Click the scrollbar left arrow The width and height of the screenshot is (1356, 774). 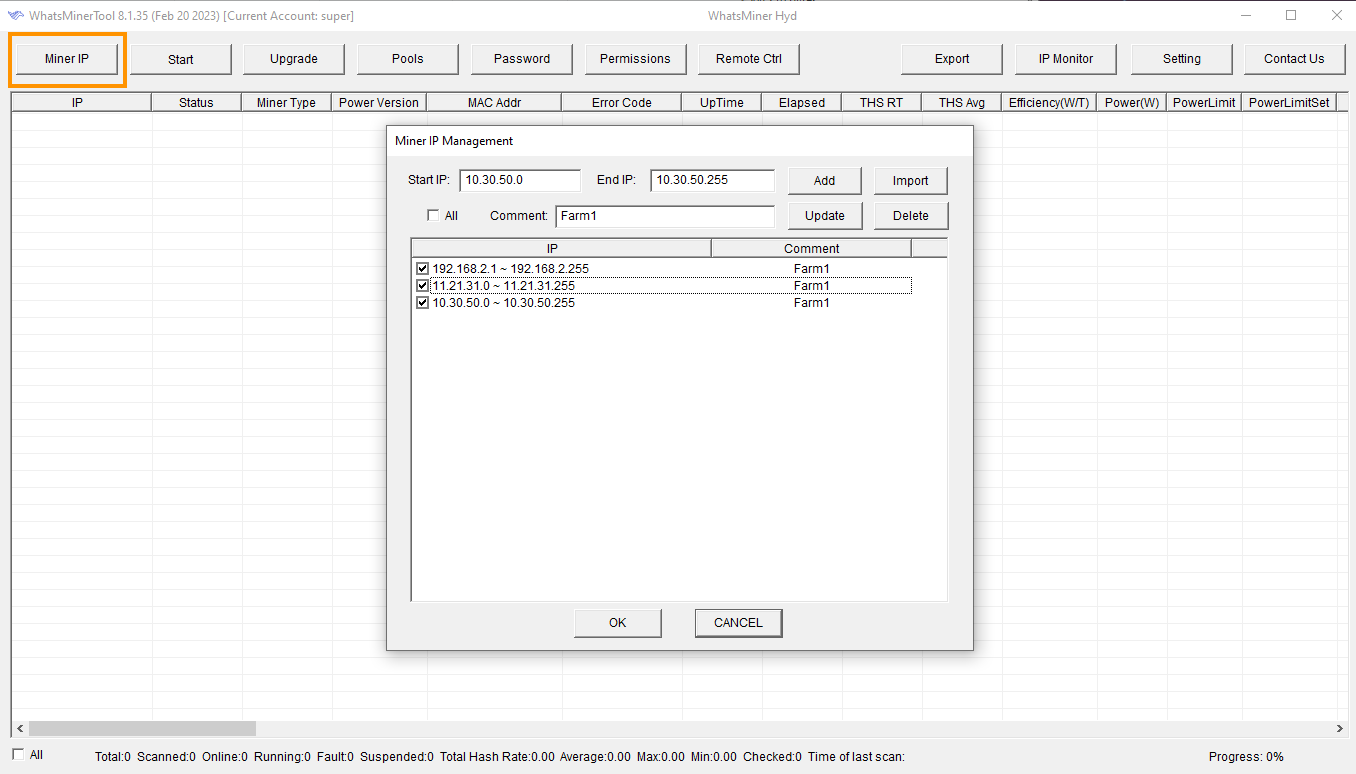tap(19, 729)
